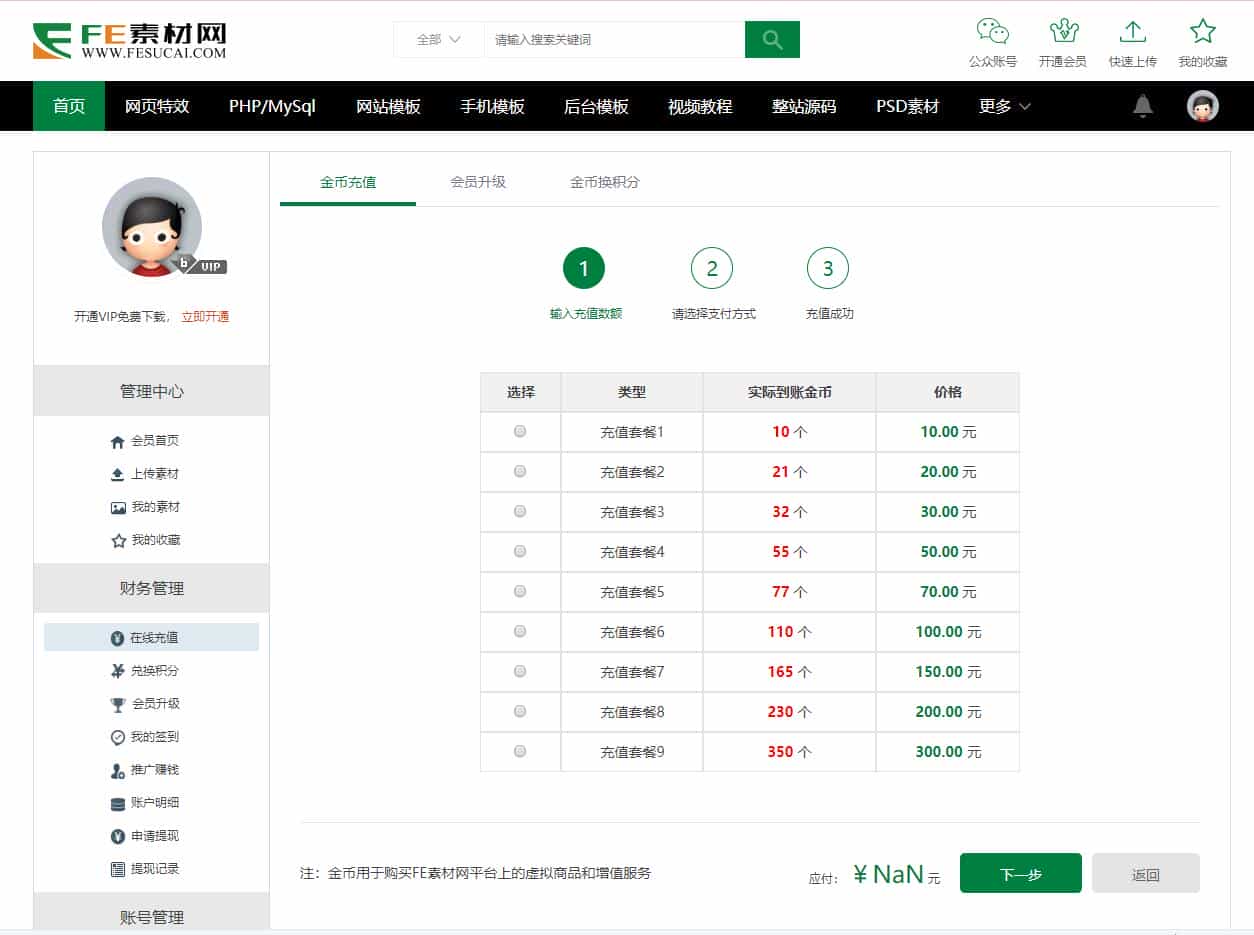Click the large profile avatar in sidebar
Viewport: 1254px width, 935px height.
pos(152,227)
